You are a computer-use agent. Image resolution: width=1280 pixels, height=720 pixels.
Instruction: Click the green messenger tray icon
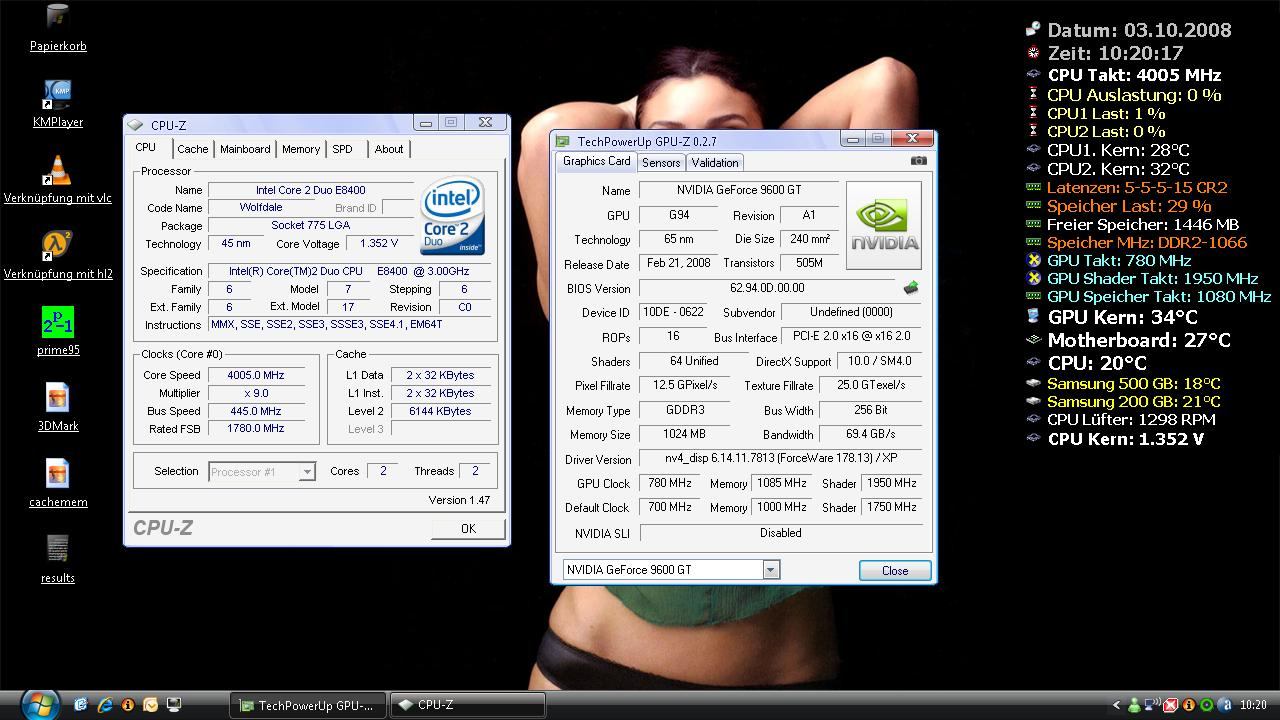click(x=1134, y=705)
